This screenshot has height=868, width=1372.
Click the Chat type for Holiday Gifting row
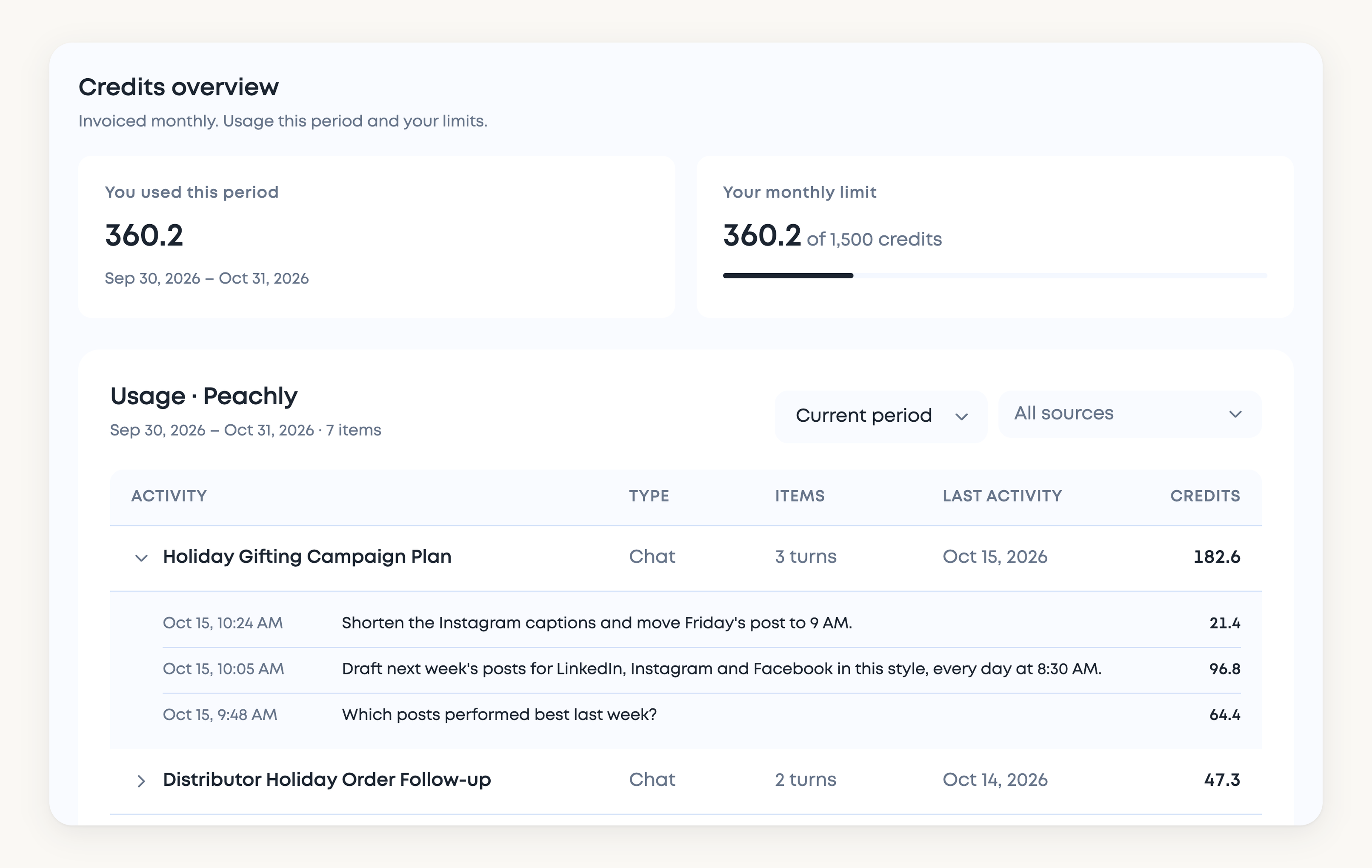coord(652,557)
